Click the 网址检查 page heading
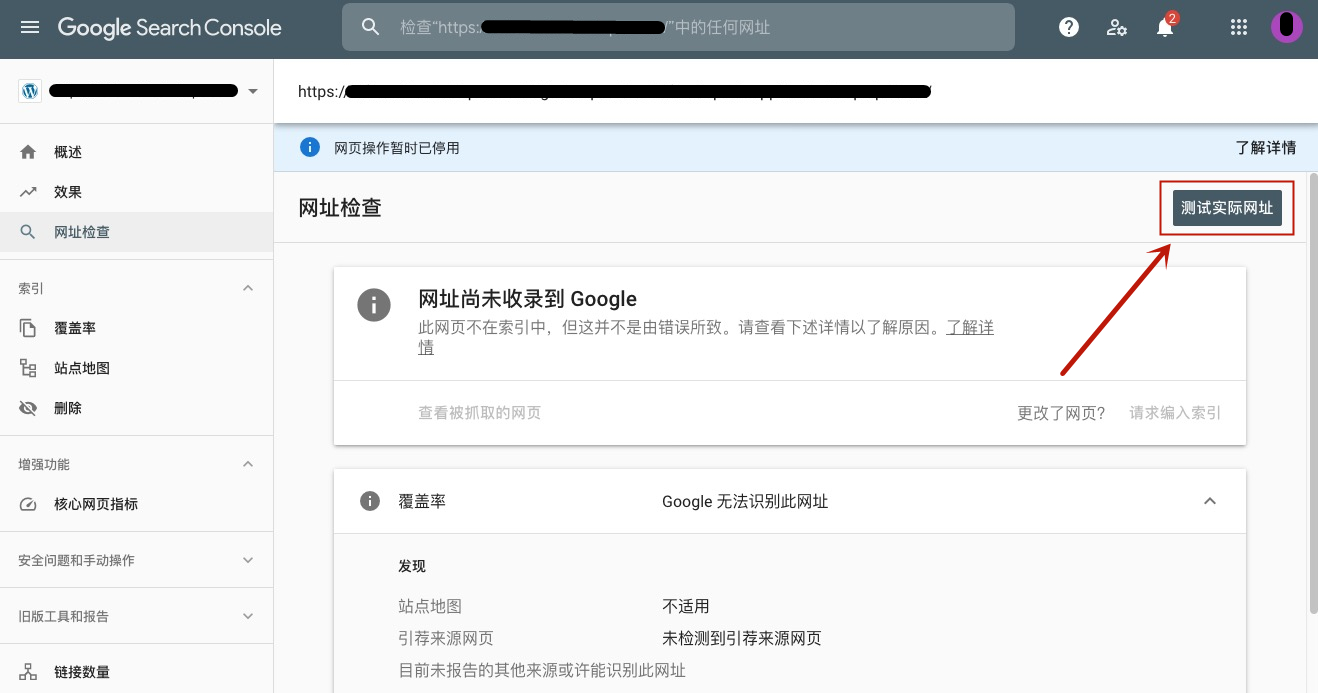1318x693 pixels. (340, 208)
